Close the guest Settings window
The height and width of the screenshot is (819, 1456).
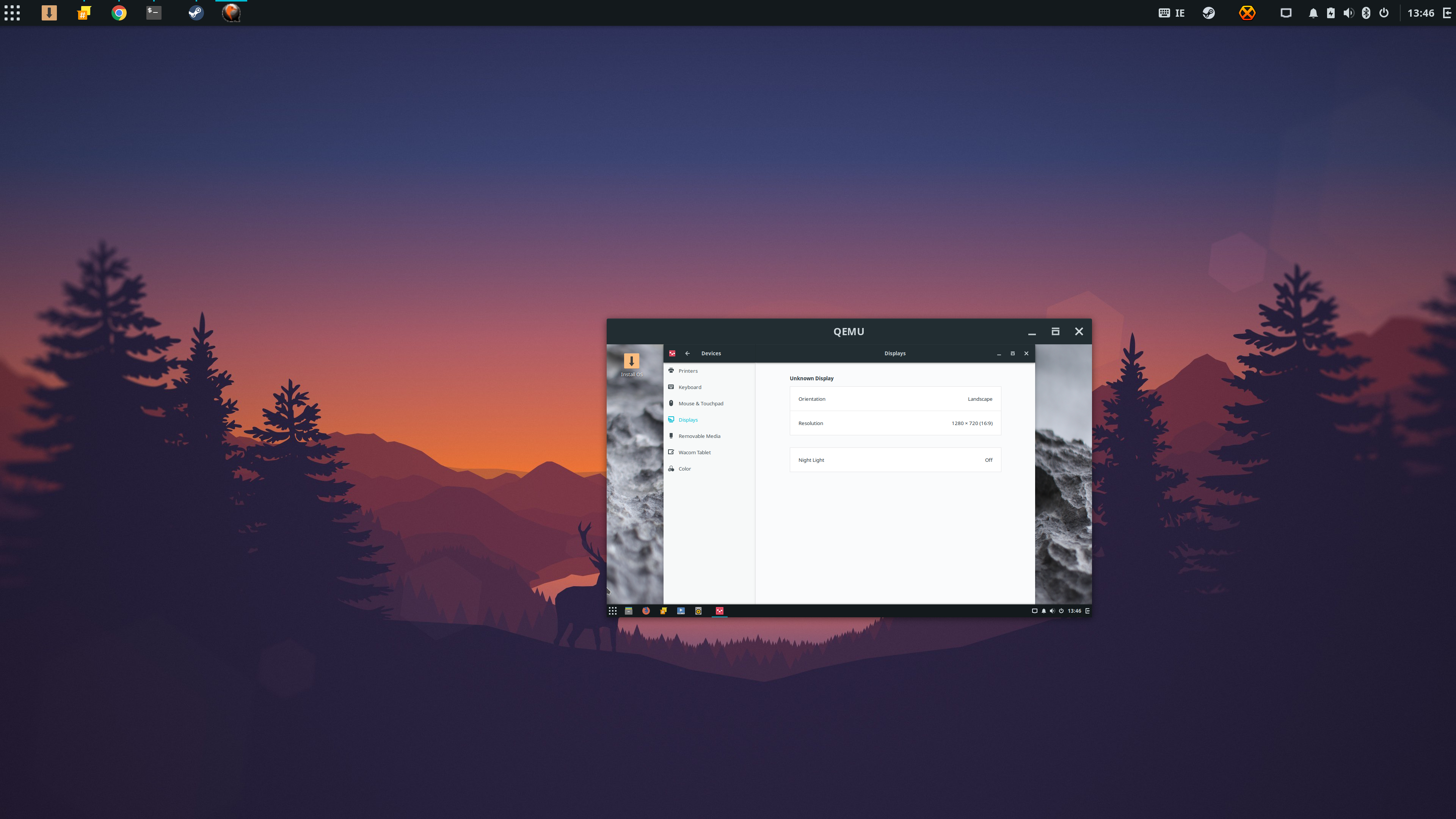[x=1026, y=354]
